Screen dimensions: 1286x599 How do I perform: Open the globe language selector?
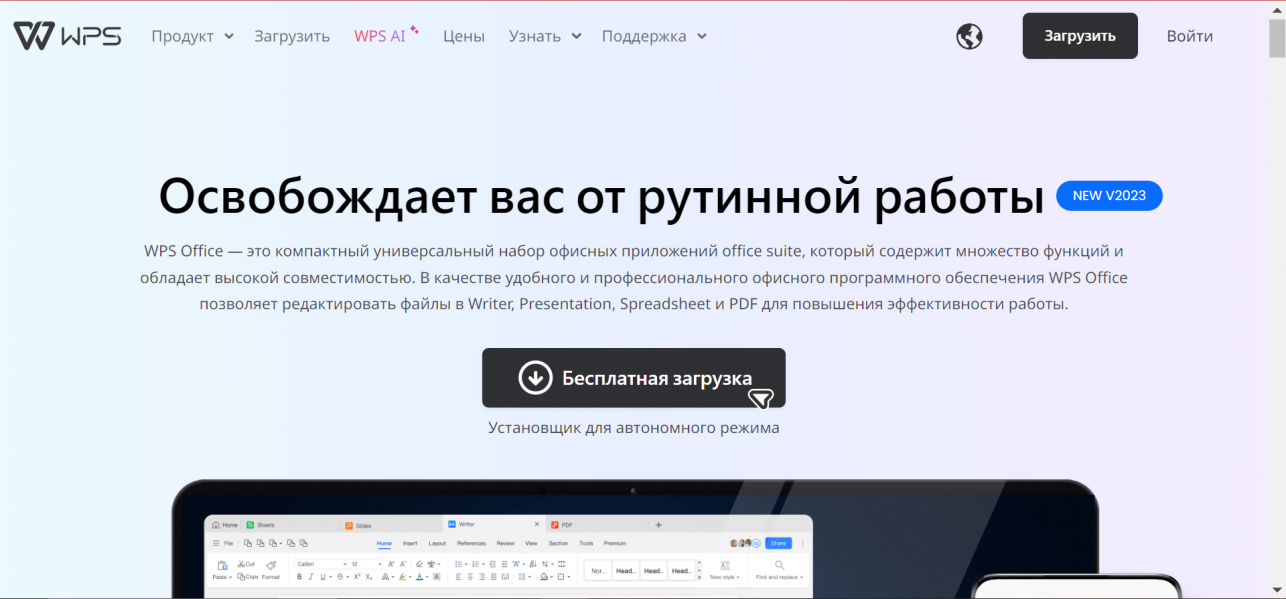969,37
